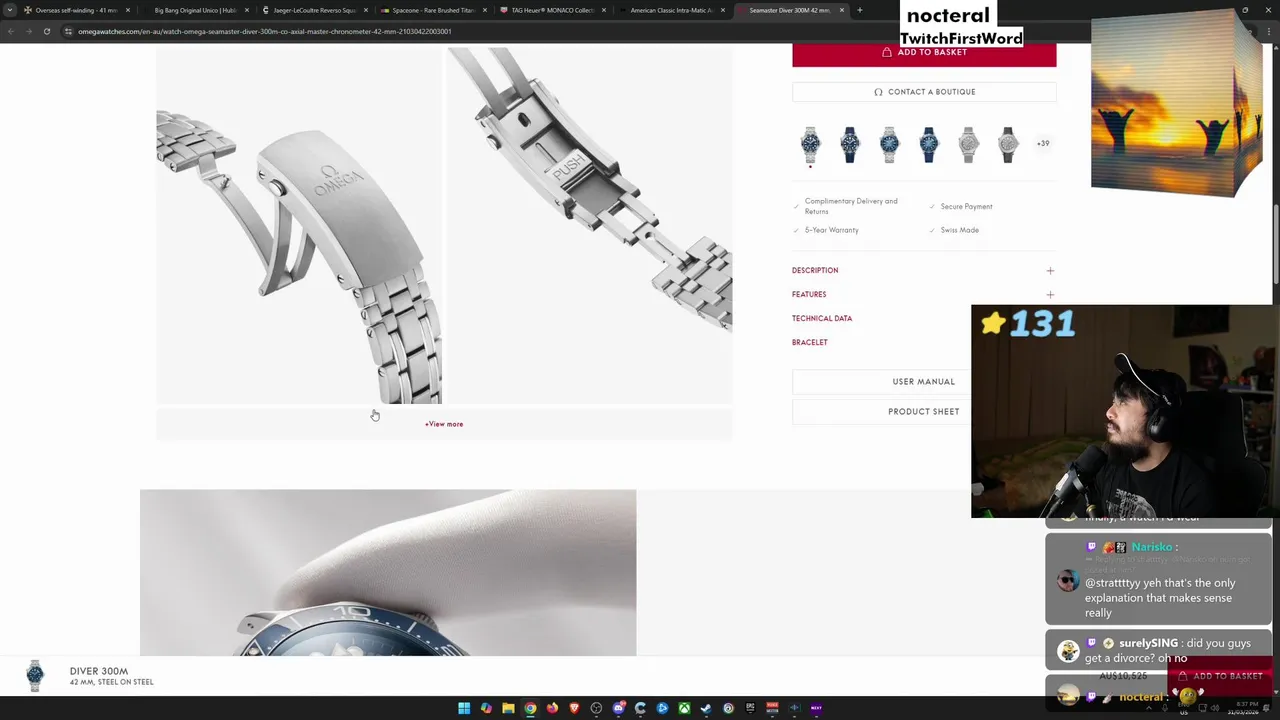Click the site info icon in address bar
This screenshot has width=1280, height=720.
(x=68, y=31)
